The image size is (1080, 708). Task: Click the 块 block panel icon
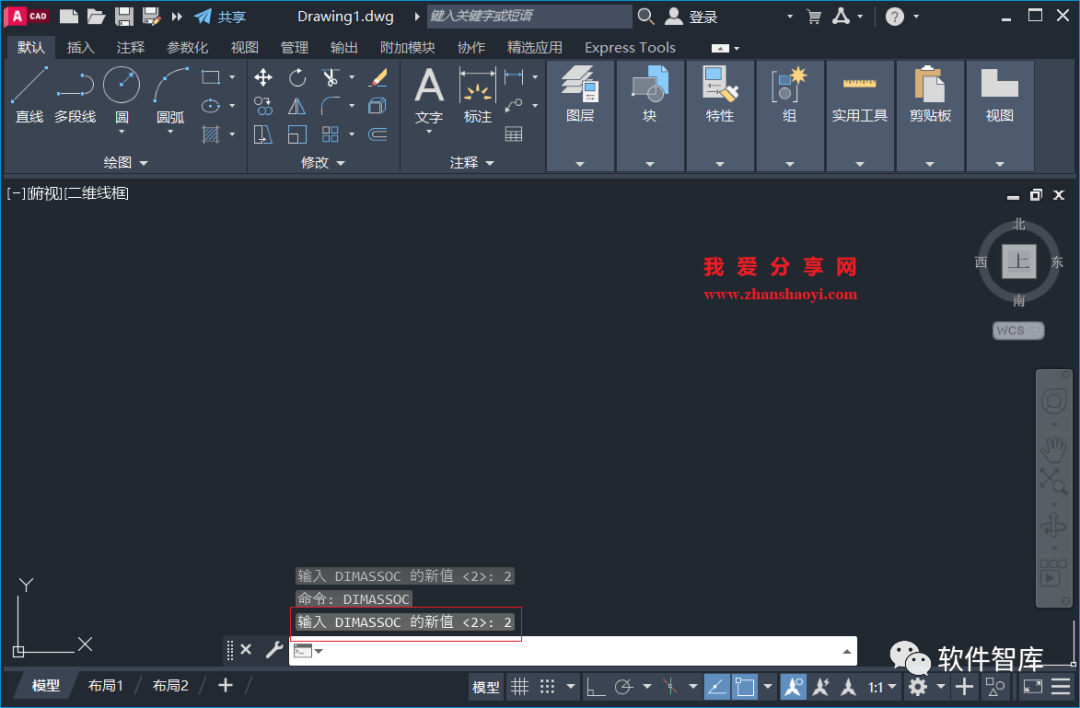[650, 90]
